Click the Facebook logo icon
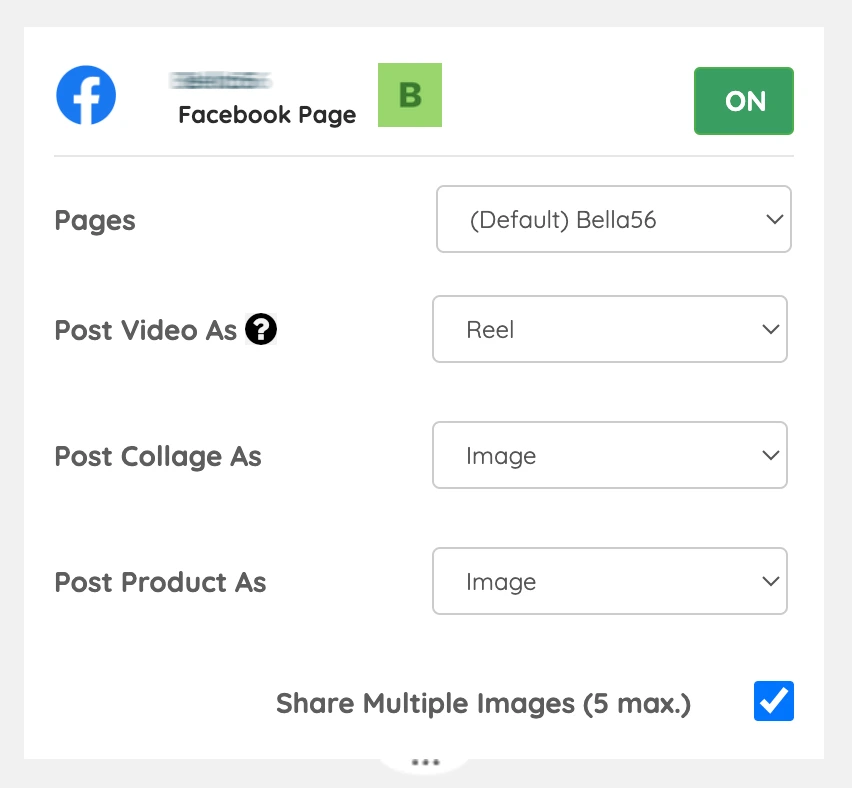Image resolution: width=852 pixels, height=788 pixels. coord(86,95)
